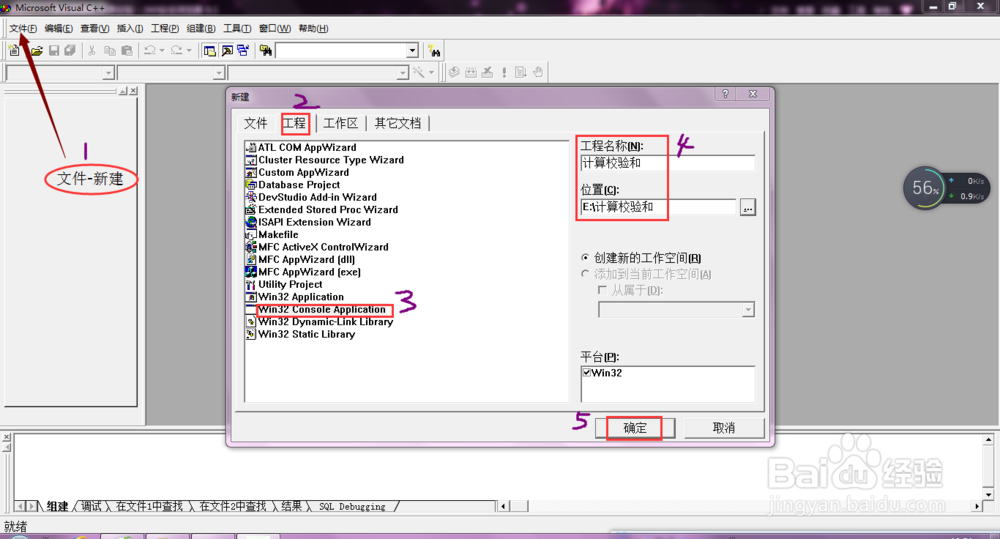Screen dimensions: 1000x539
Task: Close the workspace side panel
Action: (x=133, y=91)
